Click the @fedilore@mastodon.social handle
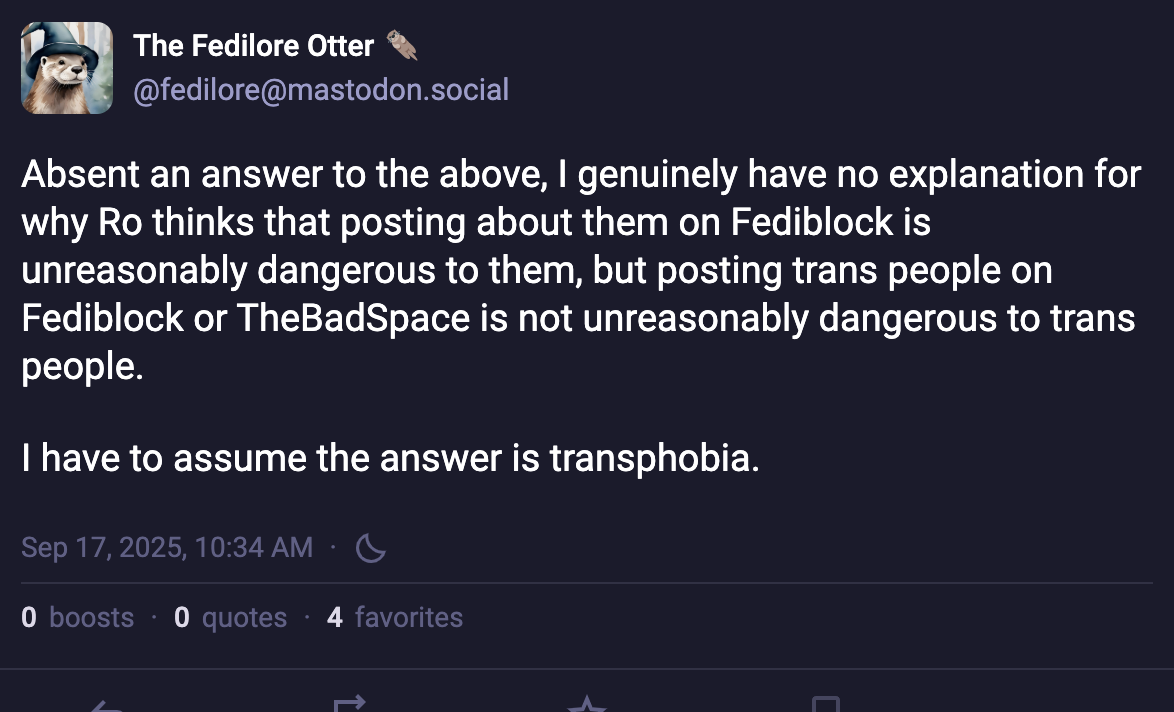 coord(321,90)
